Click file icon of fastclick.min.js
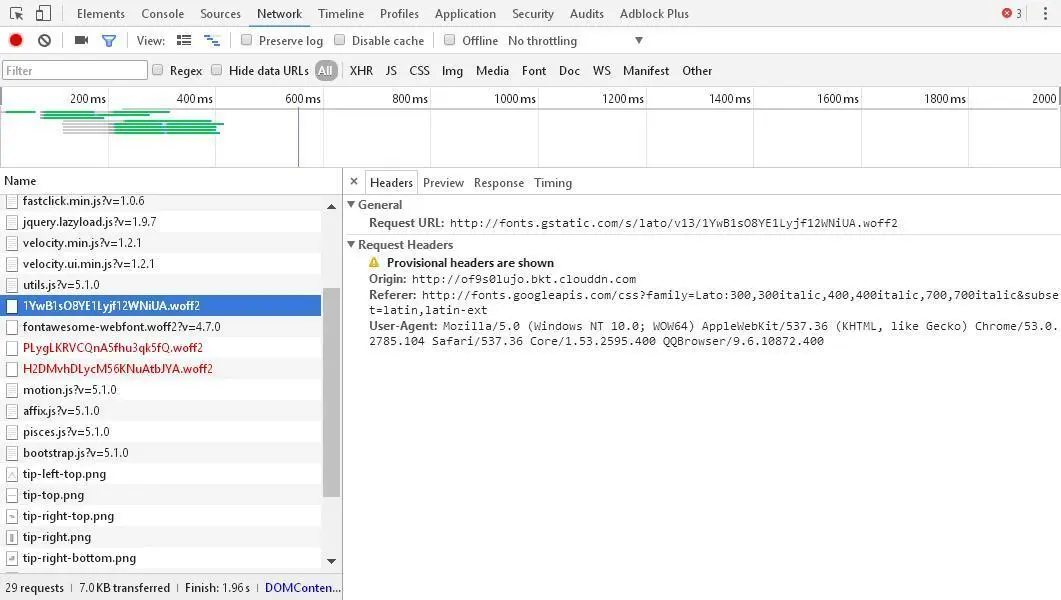 12,201
